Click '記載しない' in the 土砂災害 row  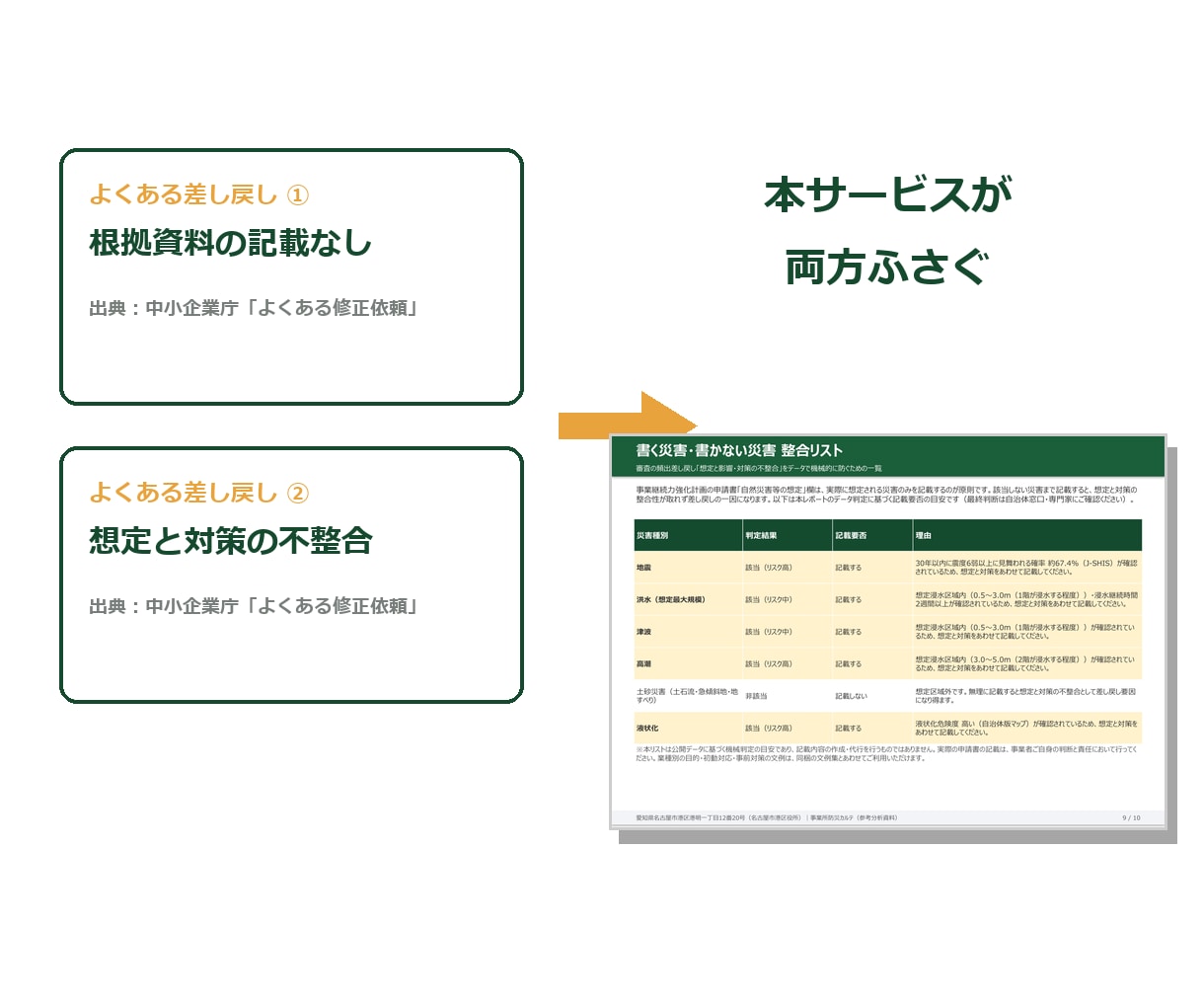(x=852, y=696)
